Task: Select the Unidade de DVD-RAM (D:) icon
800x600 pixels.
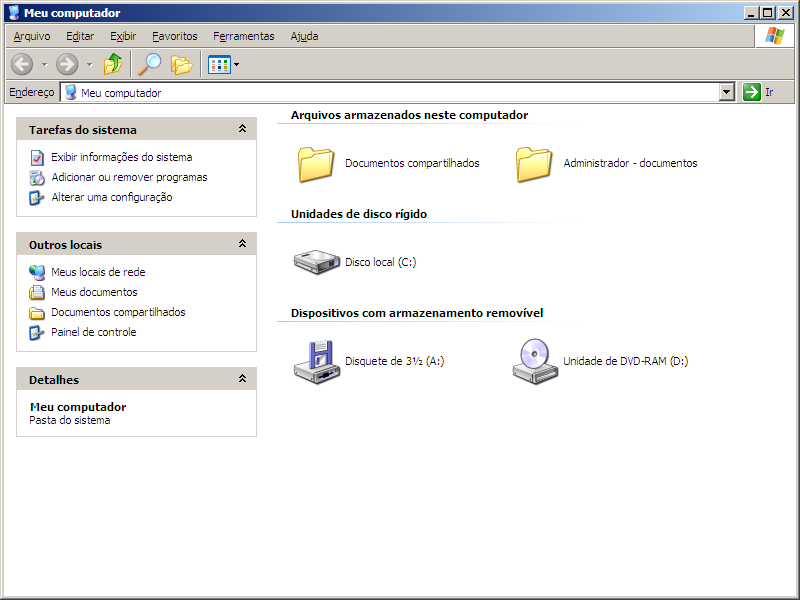Action: [535, 361]
